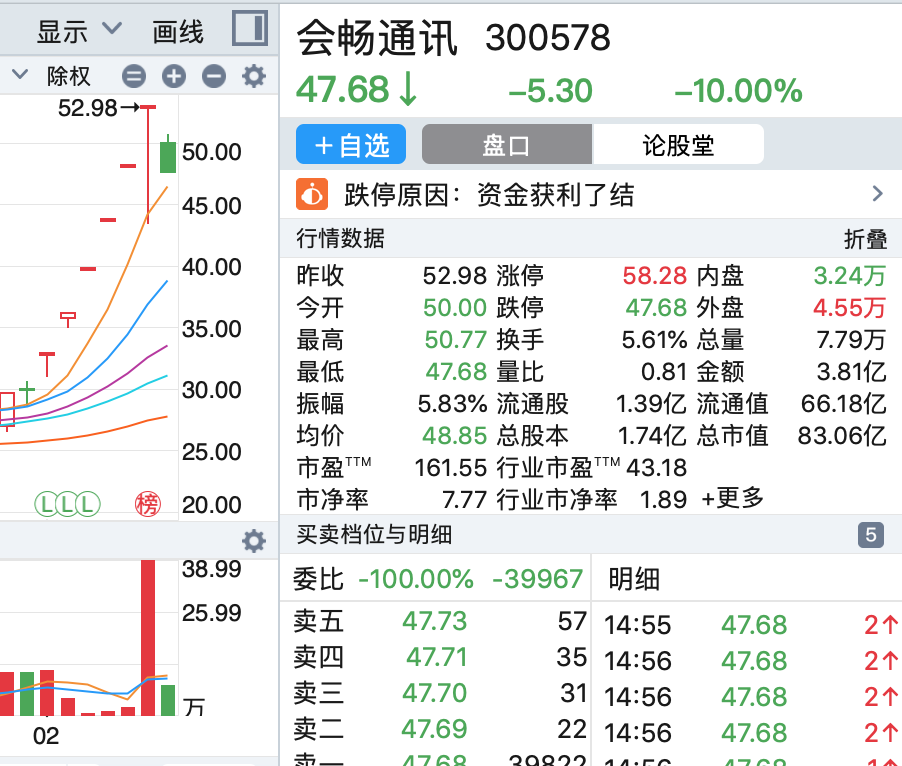Open K-line chart settings gear

pos(254,76)
